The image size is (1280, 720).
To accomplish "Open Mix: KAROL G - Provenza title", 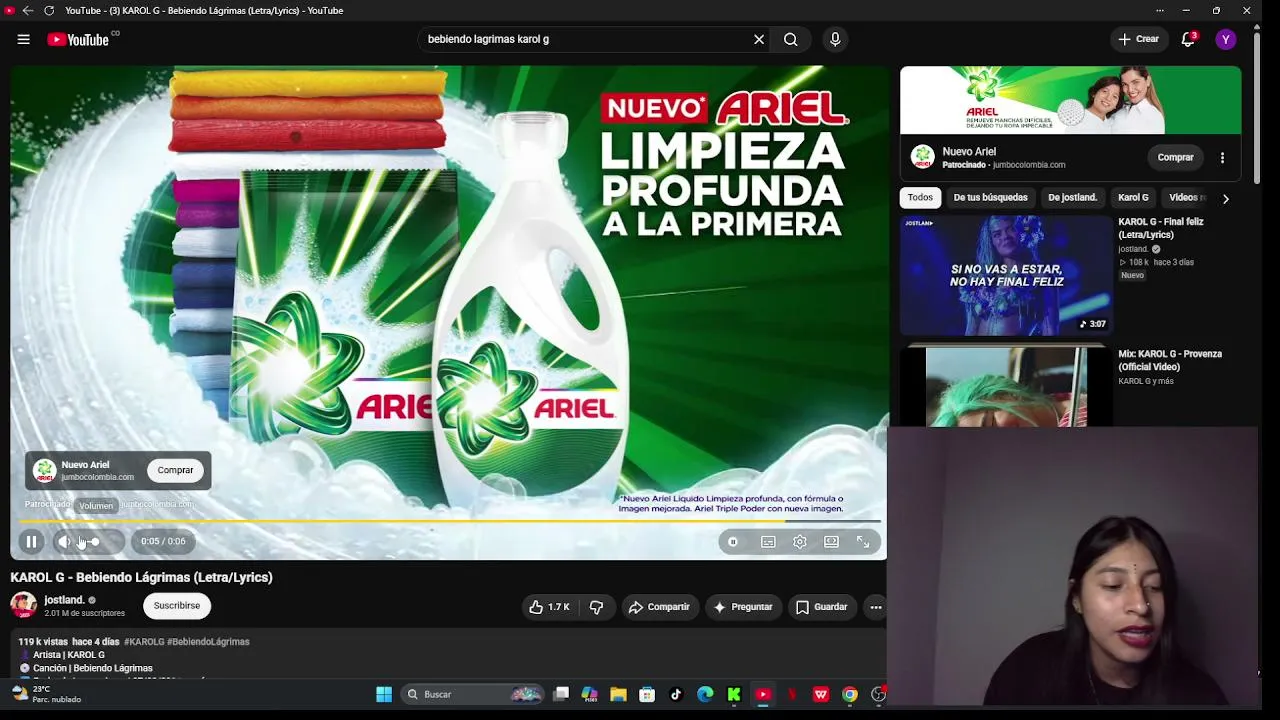I will tap(1170, 360).
